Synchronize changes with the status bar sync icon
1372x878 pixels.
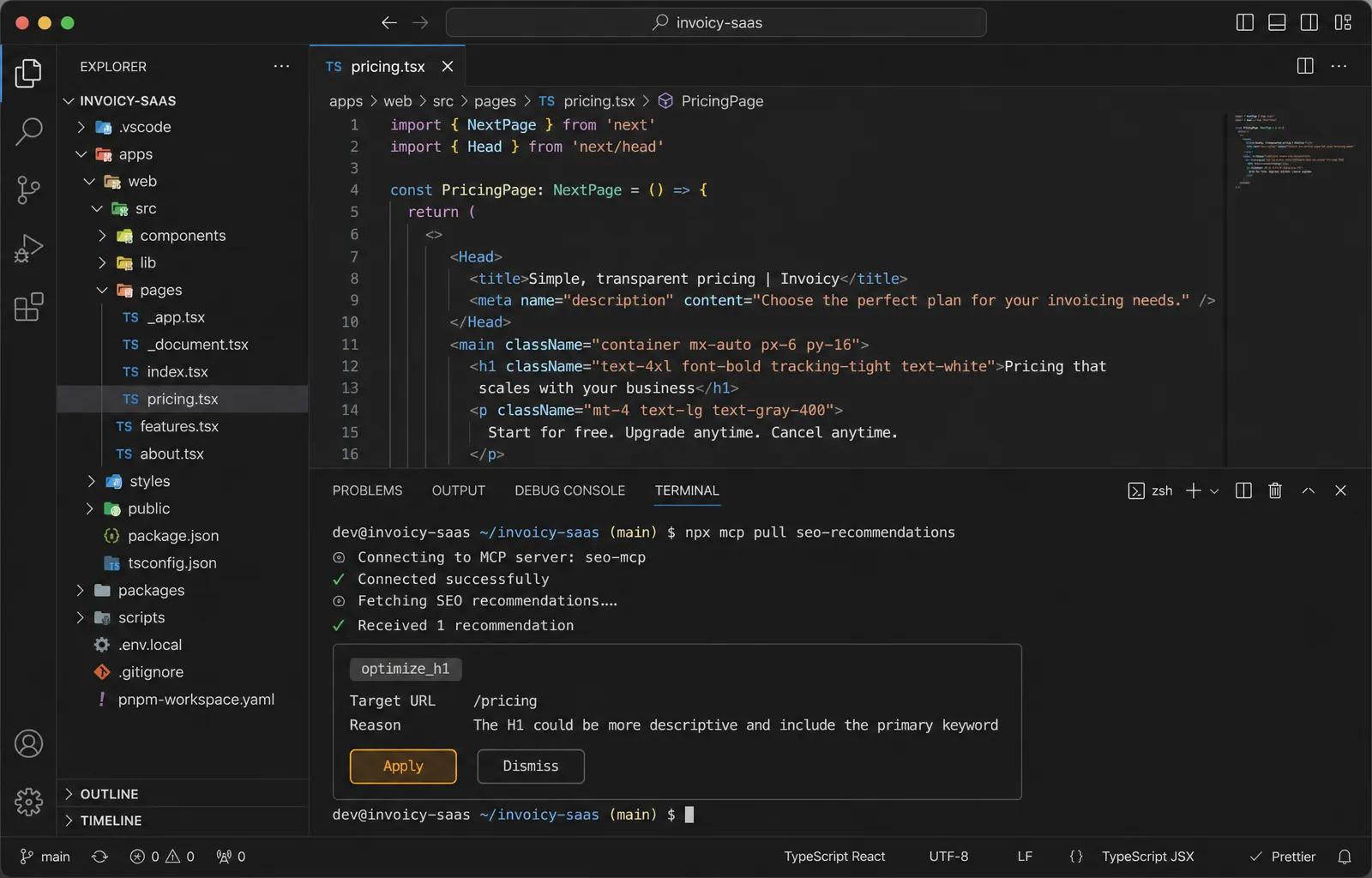click(99, 857)
